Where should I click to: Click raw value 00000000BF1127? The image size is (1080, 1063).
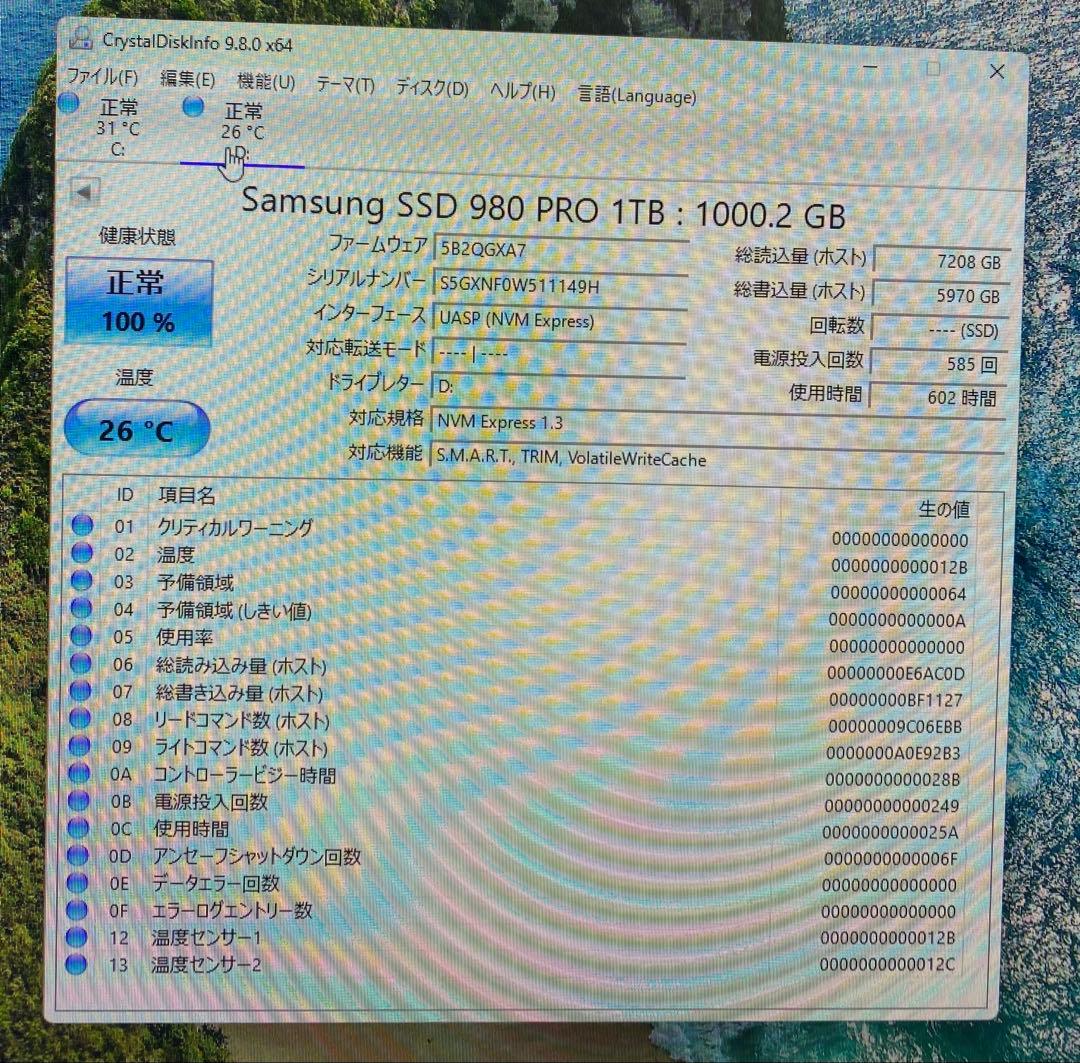click(895, 699)
